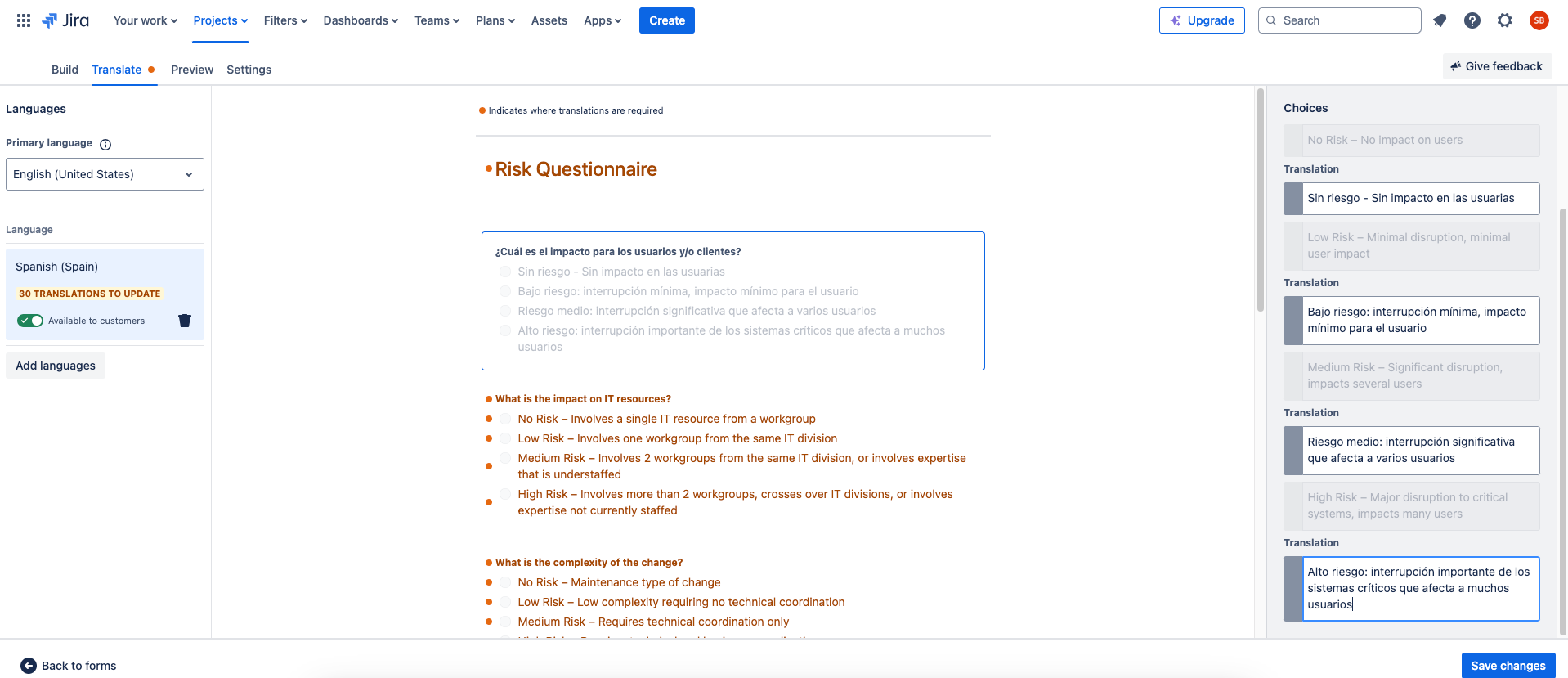Delete the Spanish (Spain) language
Screen dimensions: 1568x678
pyautogui.click(x=185, y=321)
